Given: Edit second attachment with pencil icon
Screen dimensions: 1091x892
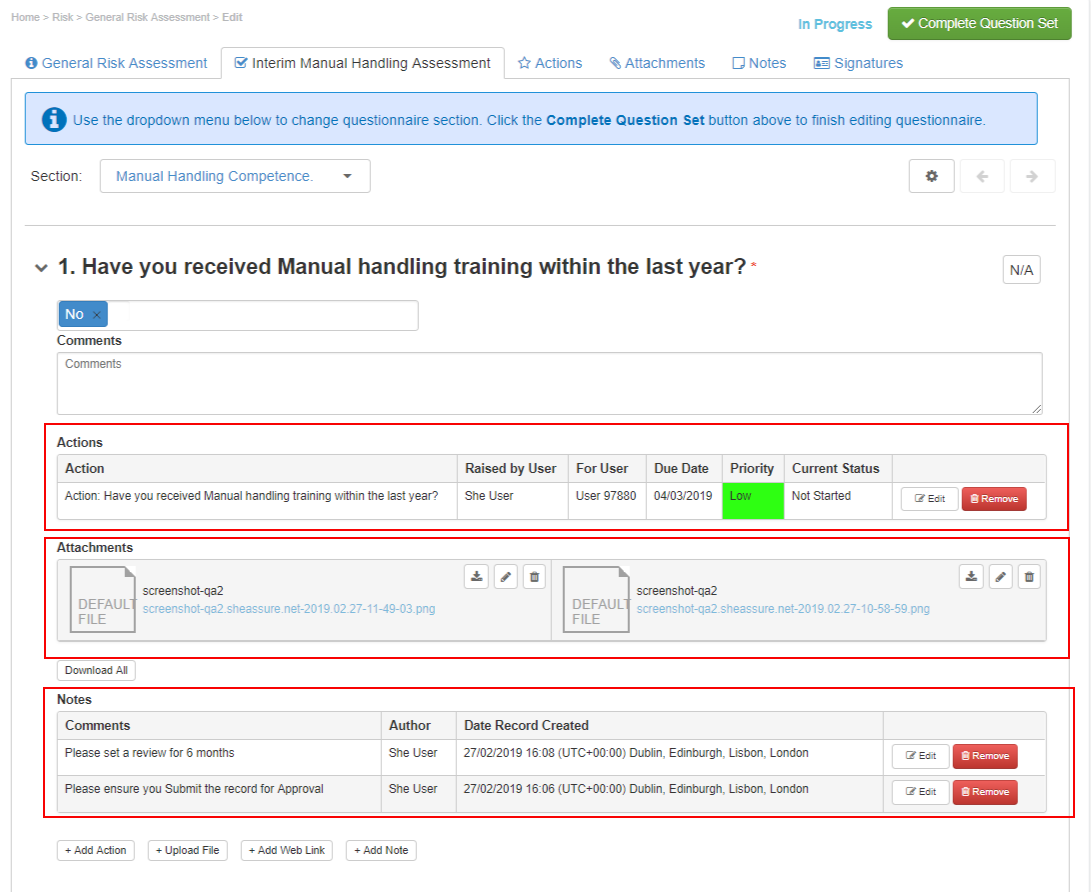Looking at the screenshot, I should click(x=1000, y=576).
